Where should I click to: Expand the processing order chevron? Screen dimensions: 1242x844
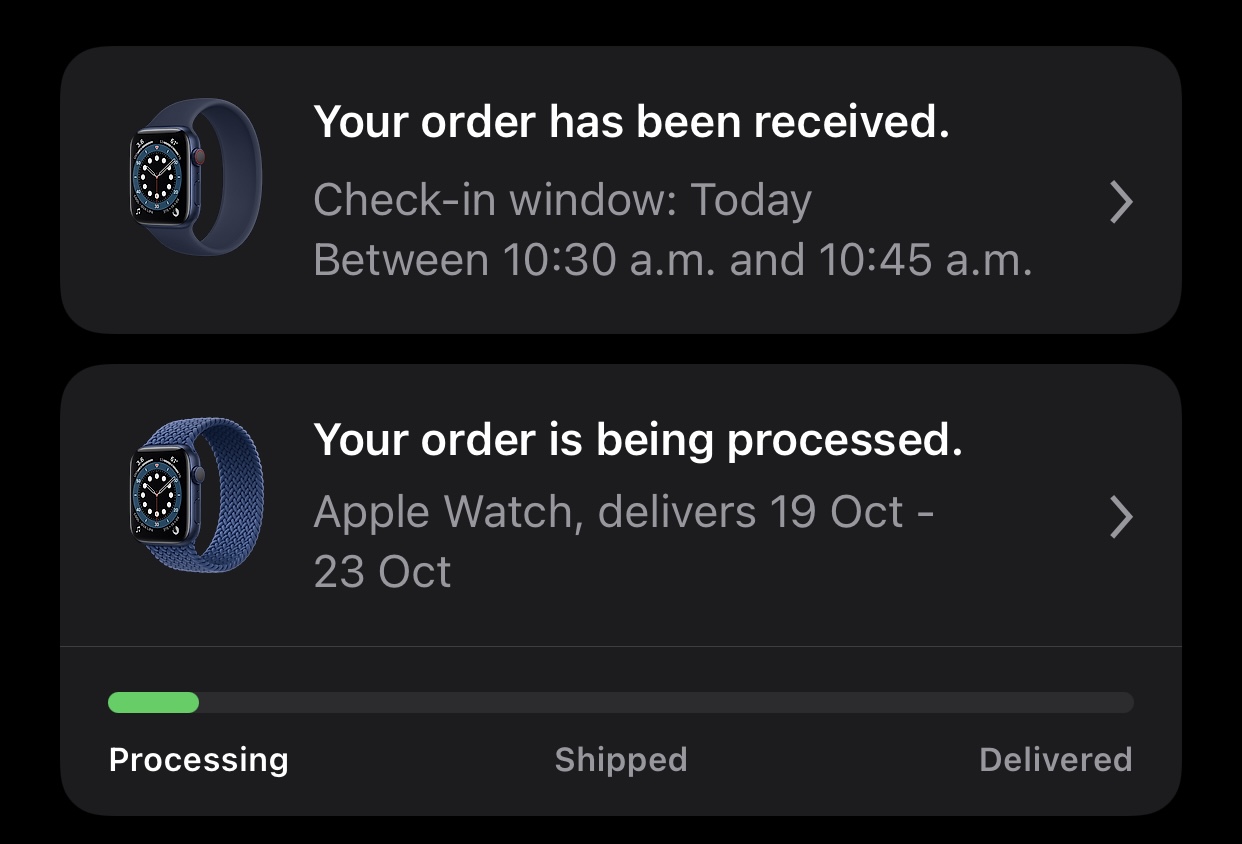[x=1122, y=518]
